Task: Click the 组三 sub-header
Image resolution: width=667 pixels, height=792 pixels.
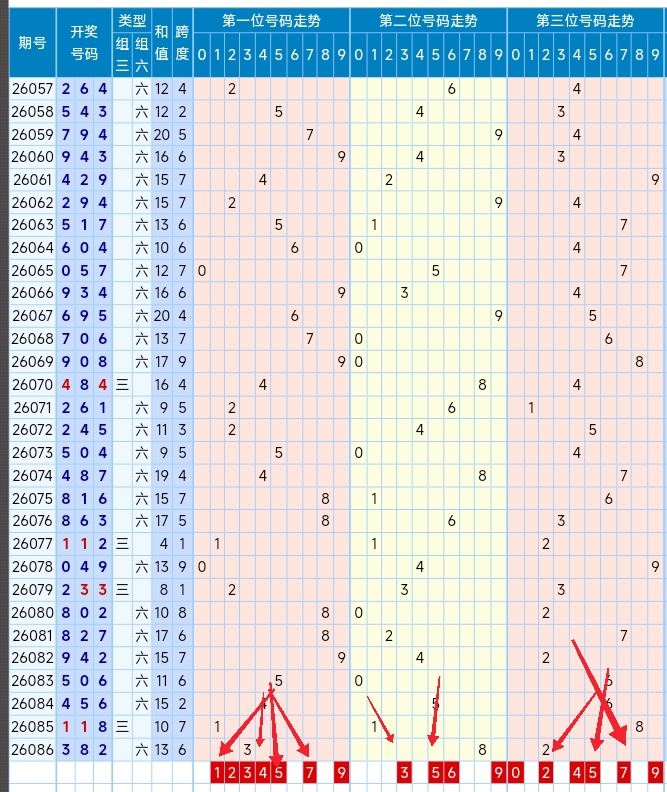Action: [122, 55]
